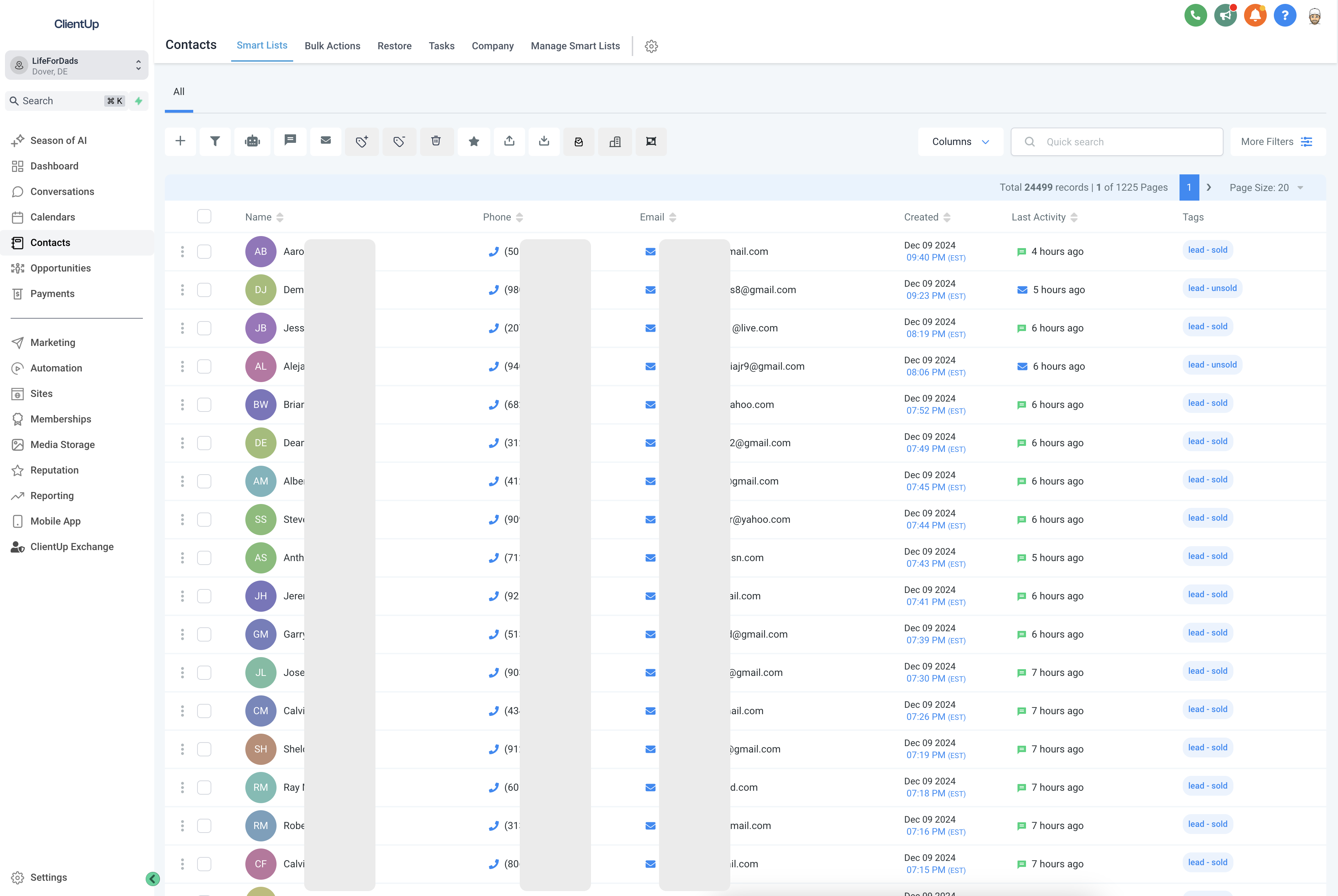Click the delete trash icon
The height and width of the screenshot is (896, 1338).
tap(436, 141)
